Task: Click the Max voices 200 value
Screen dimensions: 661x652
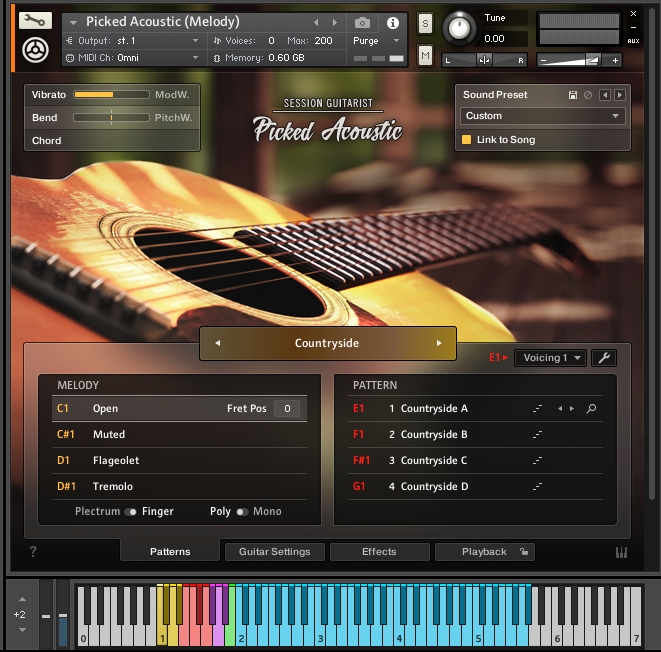Action: pos(323,41)
